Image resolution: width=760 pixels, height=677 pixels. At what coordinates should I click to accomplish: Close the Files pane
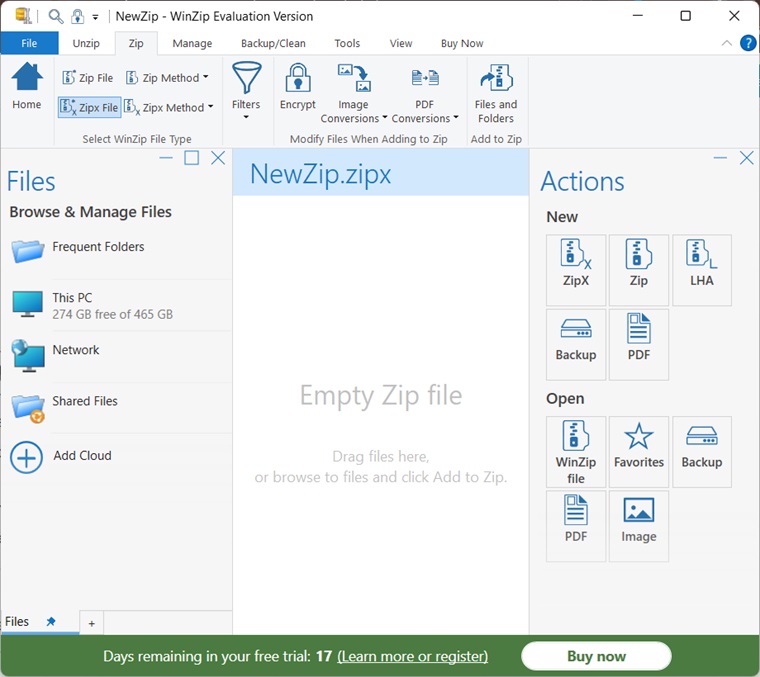[218, 158]
